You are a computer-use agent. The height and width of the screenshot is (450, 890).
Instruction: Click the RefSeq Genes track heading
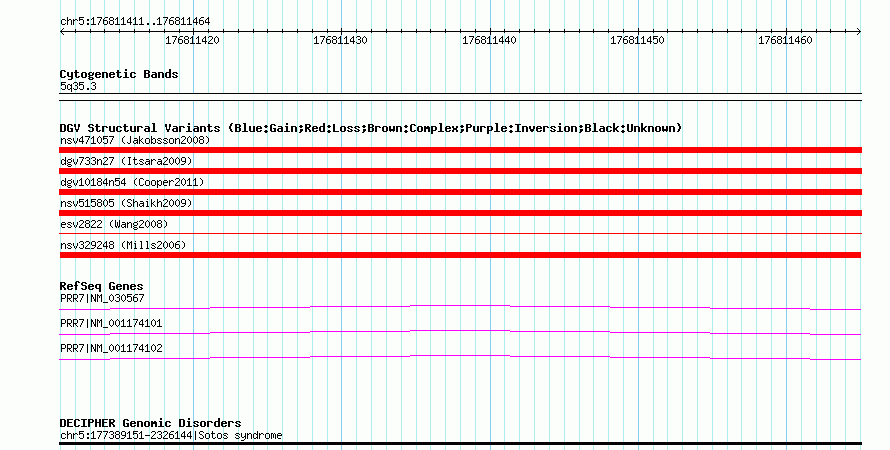coord(102,287)
